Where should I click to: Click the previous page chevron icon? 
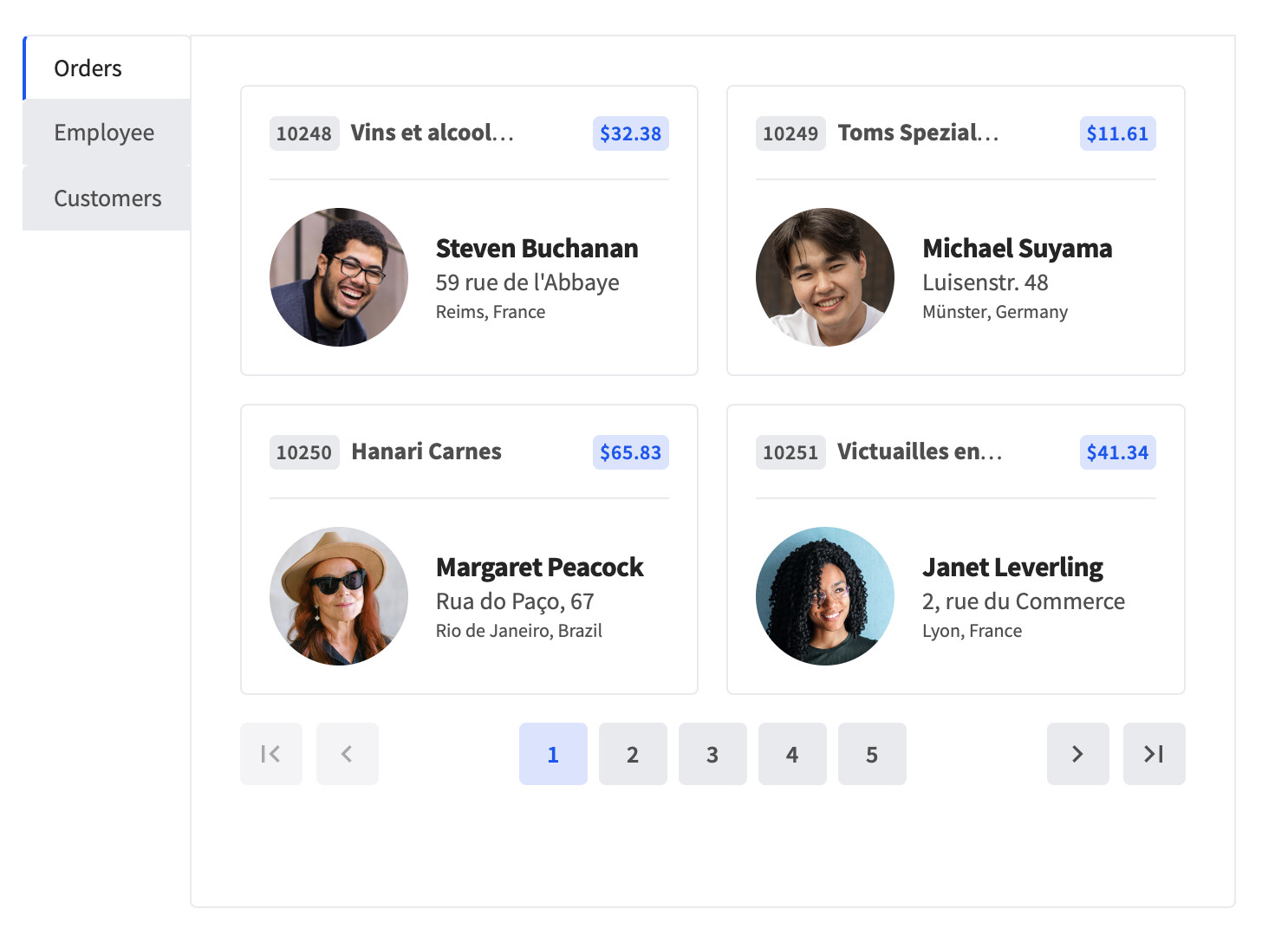(x=347, y=754)
